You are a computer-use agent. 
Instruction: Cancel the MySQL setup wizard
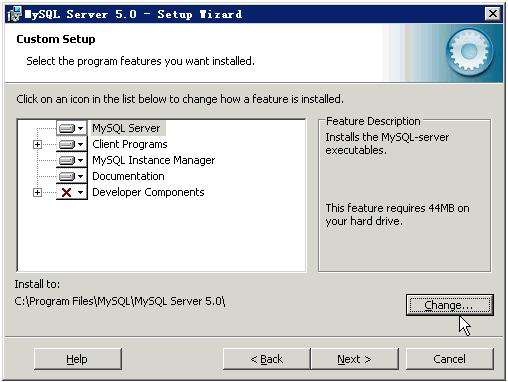[450, 359]
